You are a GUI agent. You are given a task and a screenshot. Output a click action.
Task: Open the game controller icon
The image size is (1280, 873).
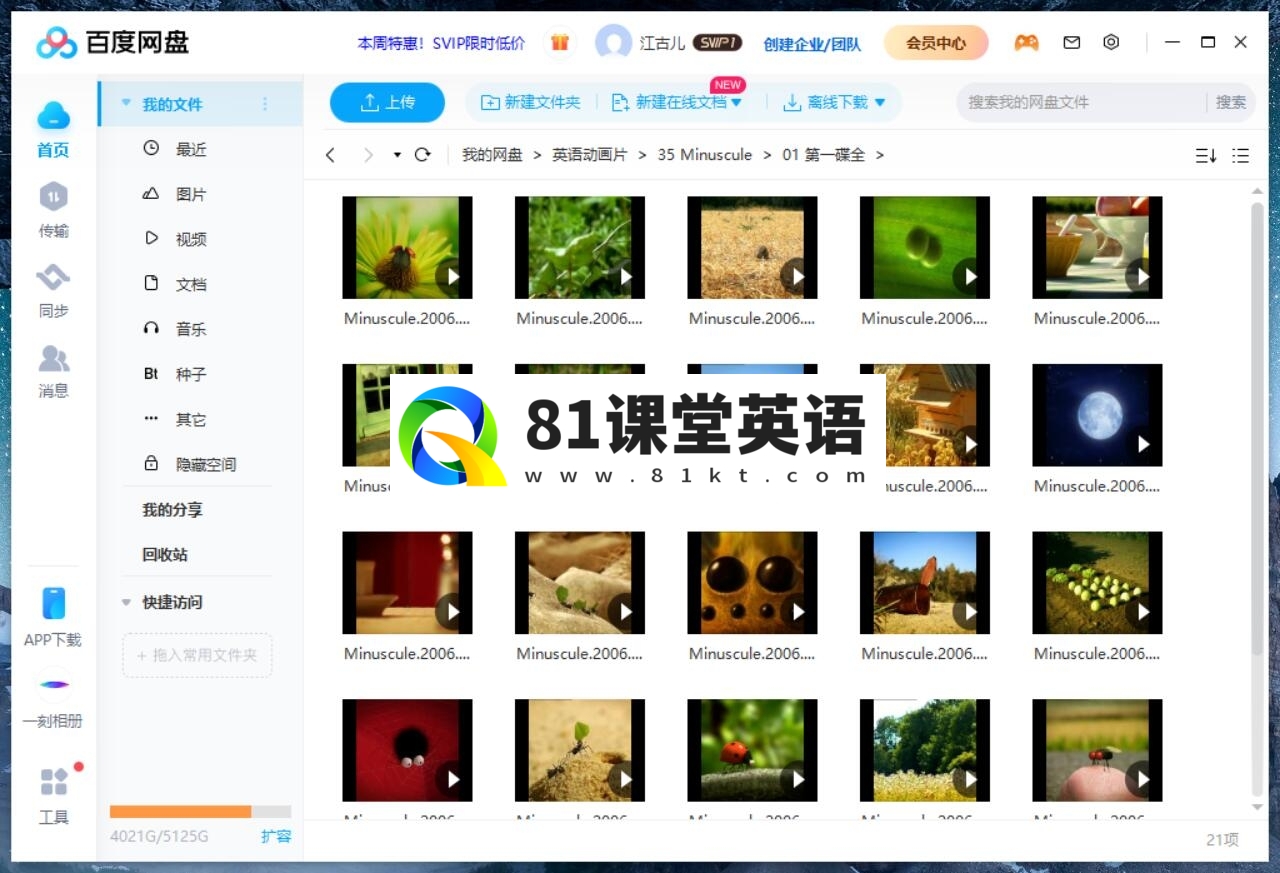coord(1026,43)
